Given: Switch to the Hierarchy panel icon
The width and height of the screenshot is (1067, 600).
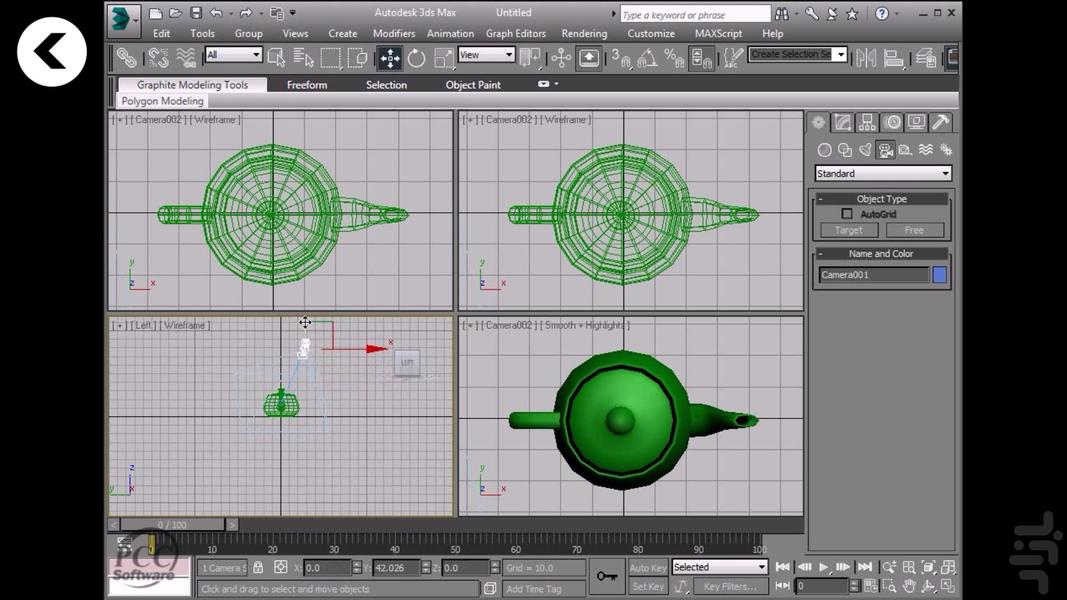Looking at the screenshot, I should 867,123.
